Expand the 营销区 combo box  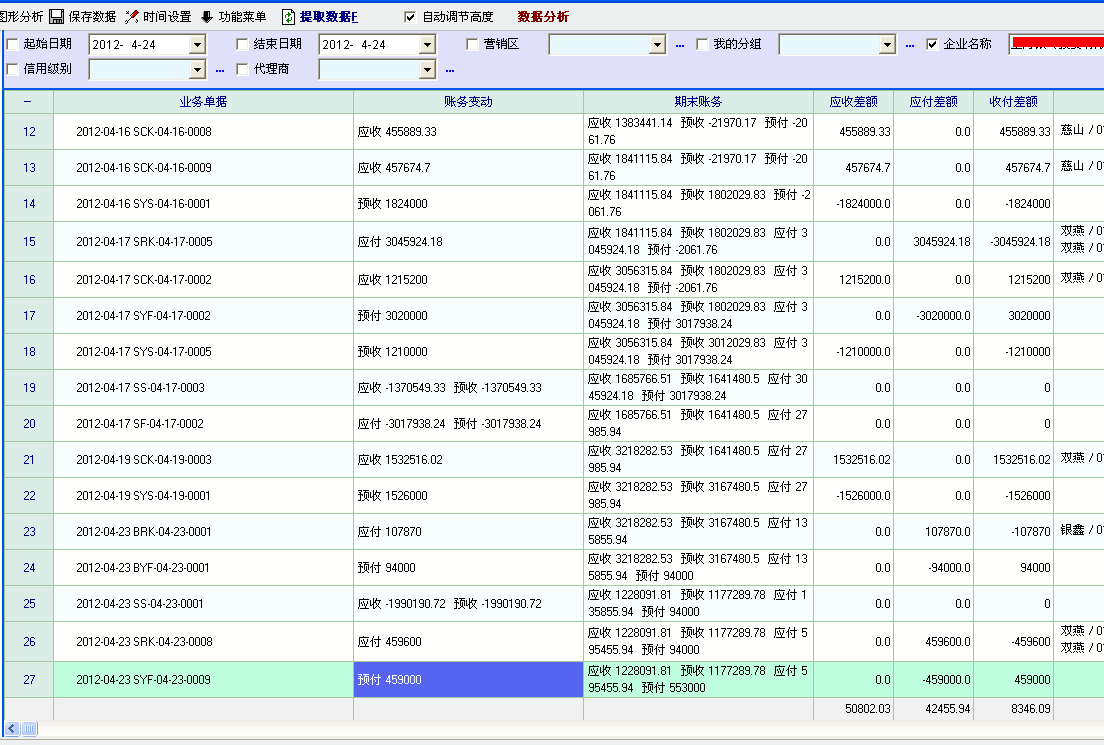(657, 45)
